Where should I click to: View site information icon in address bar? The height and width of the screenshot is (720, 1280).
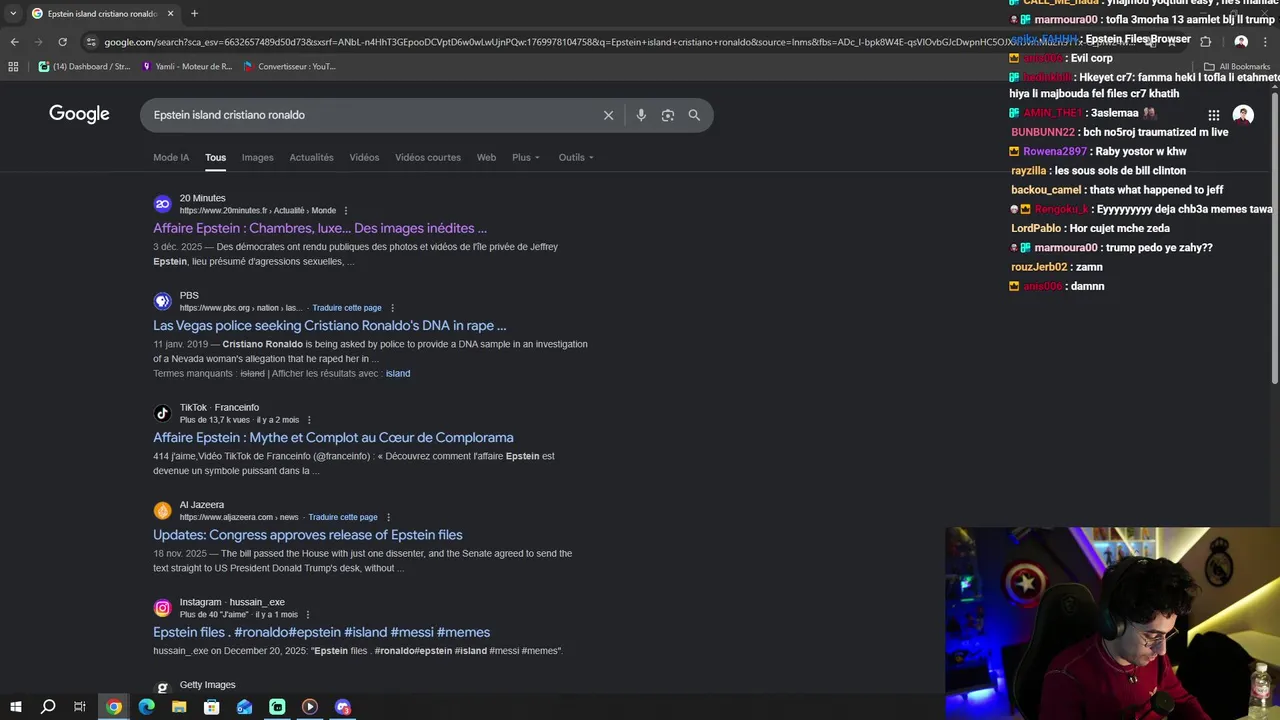pyautogui.click(x=91, y=42)
